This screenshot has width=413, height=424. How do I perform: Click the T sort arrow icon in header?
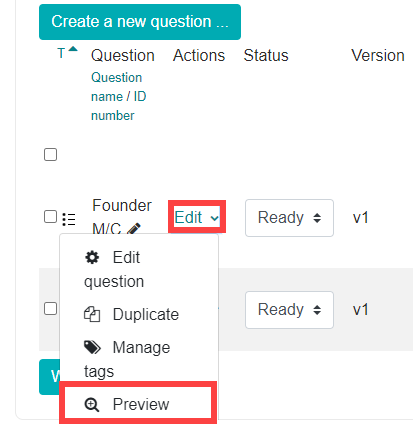73,49
